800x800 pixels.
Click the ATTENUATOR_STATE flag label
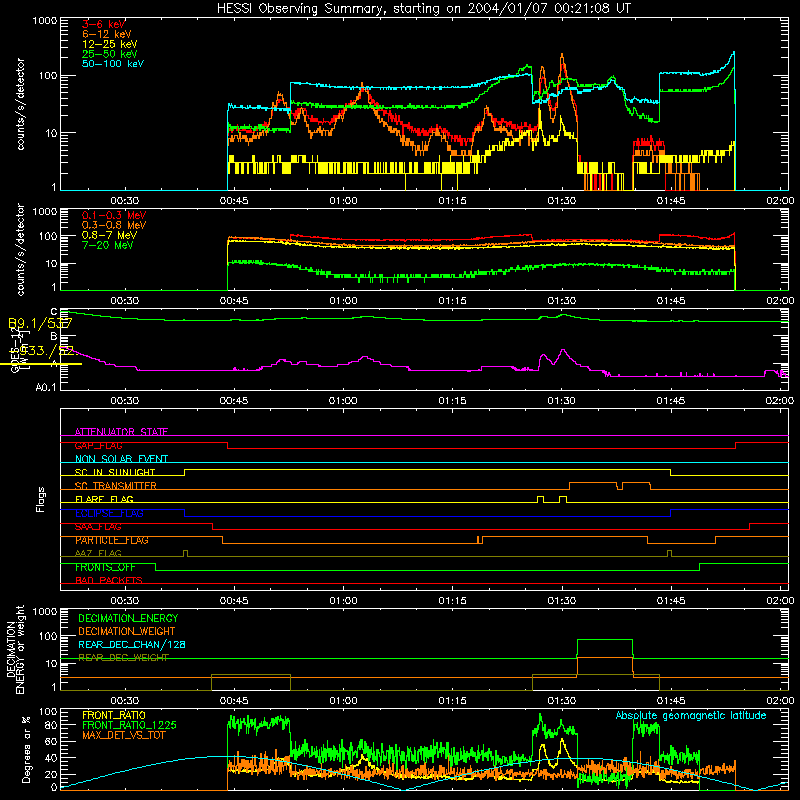(121, 432)
